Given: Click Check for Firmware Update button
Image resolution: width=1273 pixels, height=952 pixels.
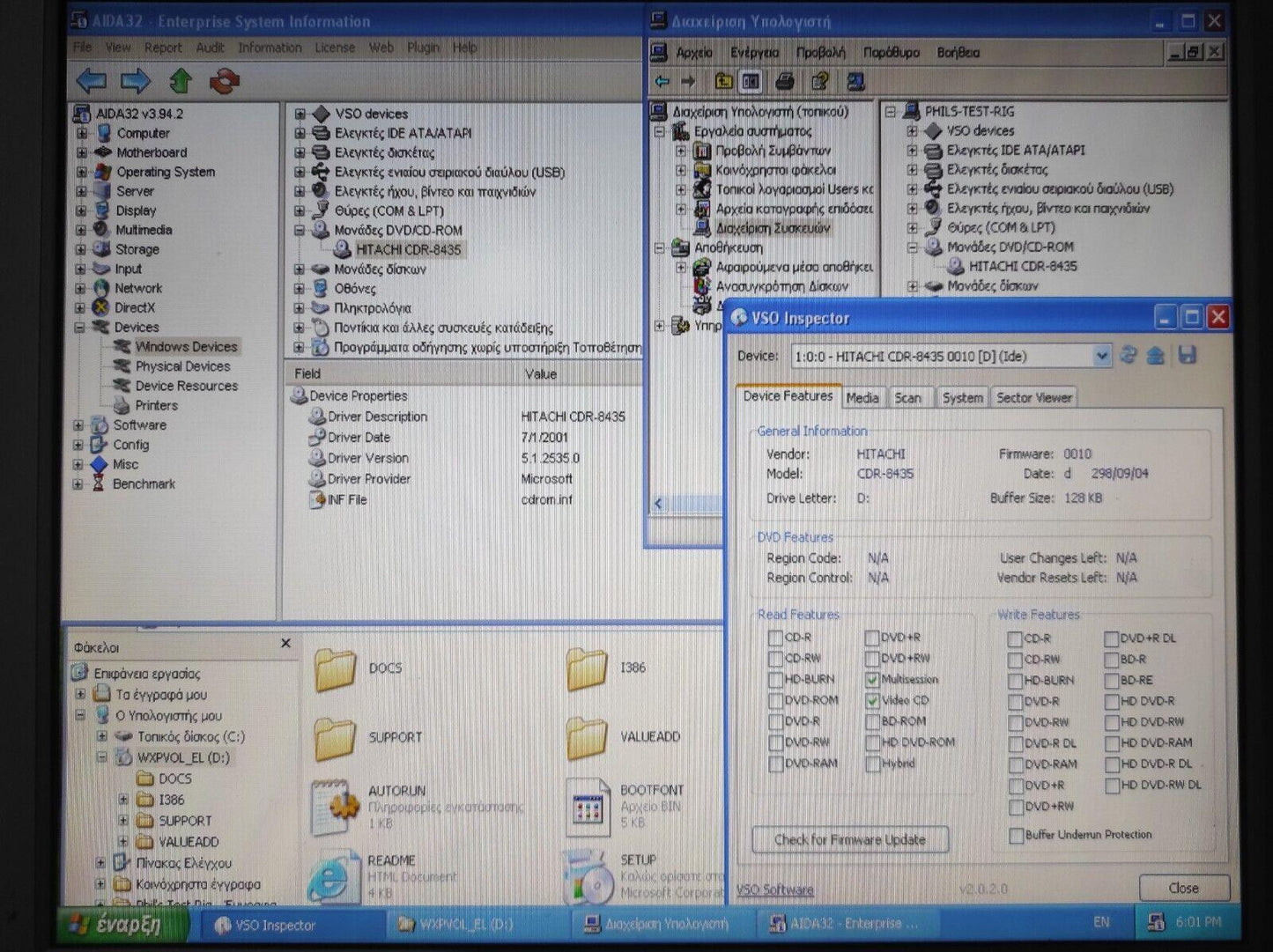Looking at the screenshot, I should tap(849, 839).
